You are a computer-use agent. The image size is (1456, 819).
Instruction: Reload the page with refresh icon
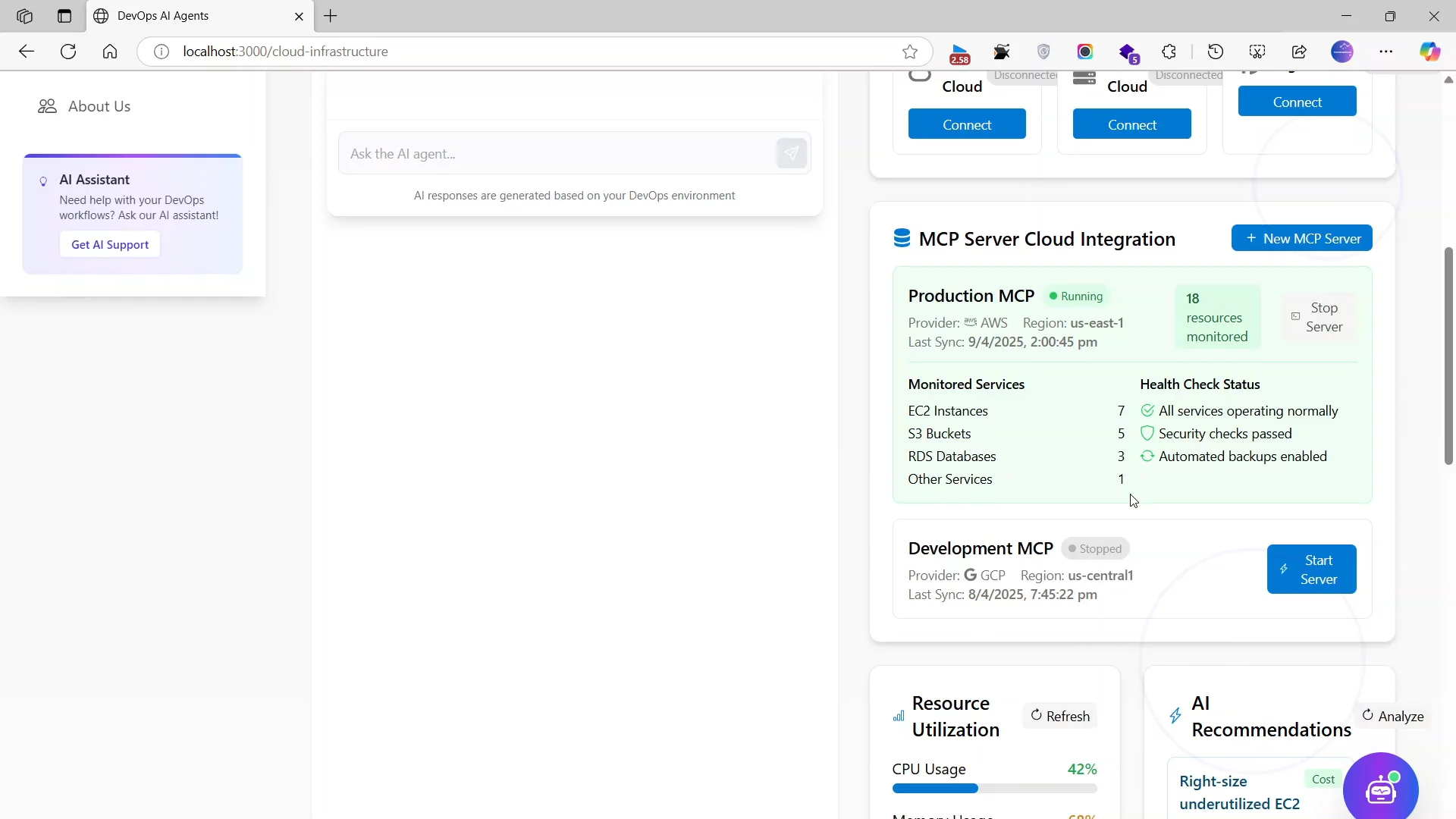[68, 52]
